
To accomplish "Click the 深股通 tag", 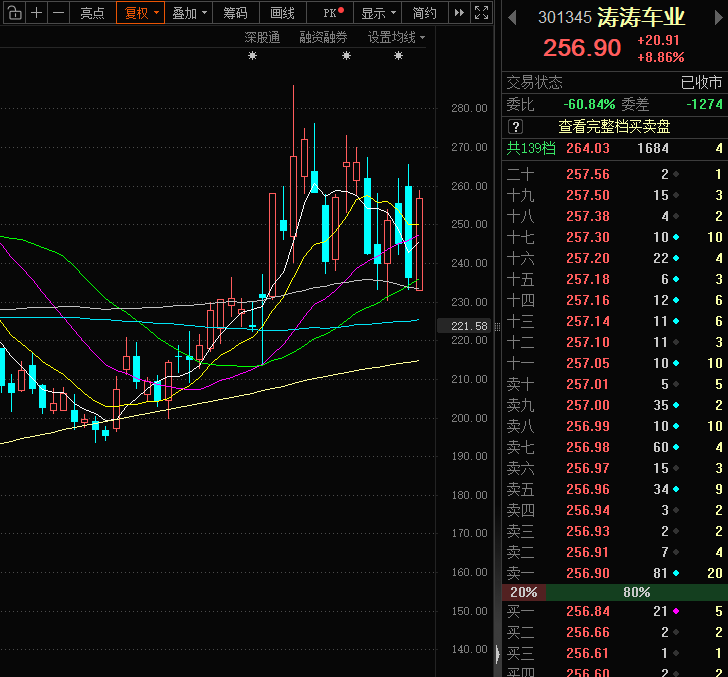I will (262, 37).
